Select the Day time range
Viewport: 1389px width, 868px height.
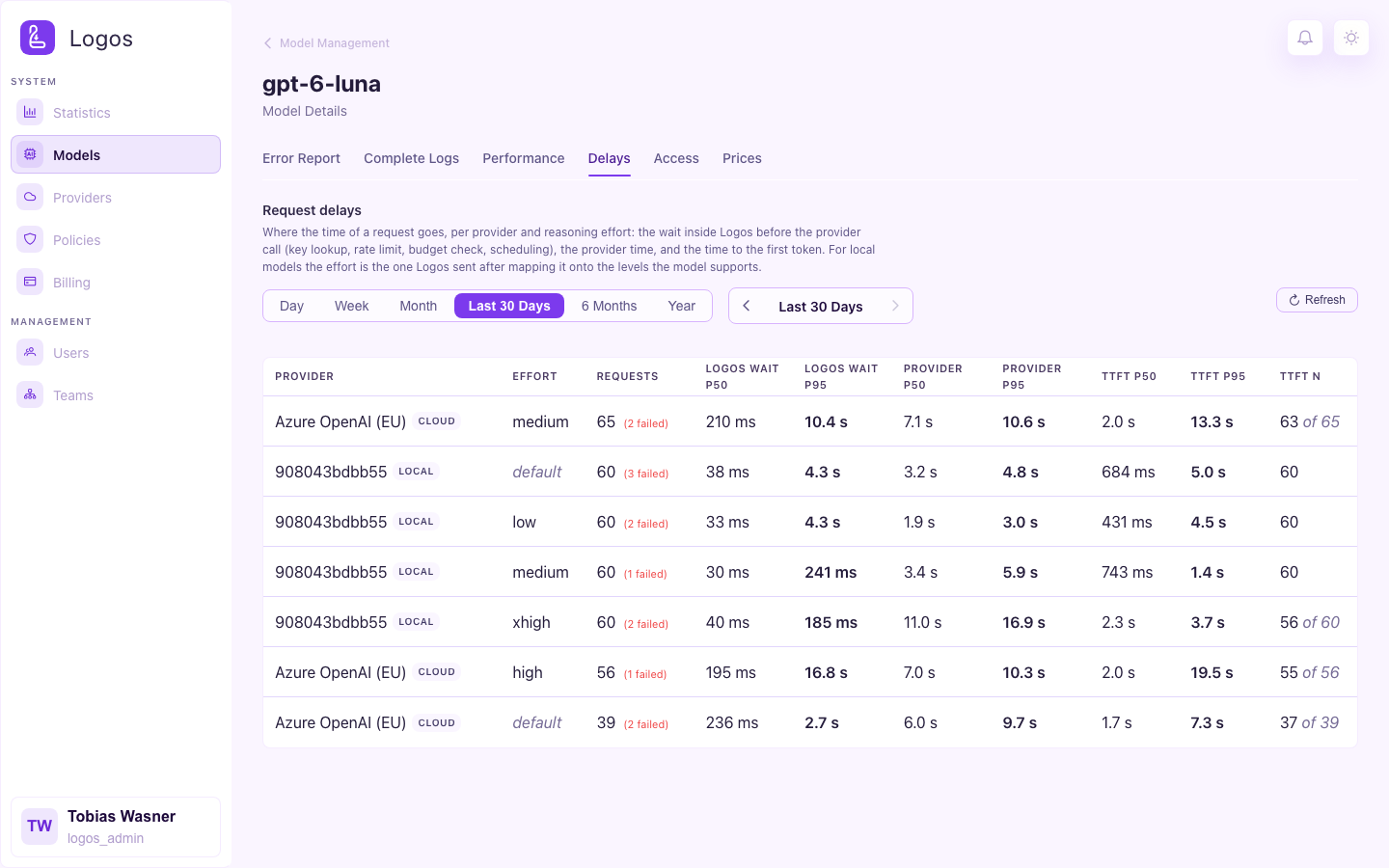point(291,306)
